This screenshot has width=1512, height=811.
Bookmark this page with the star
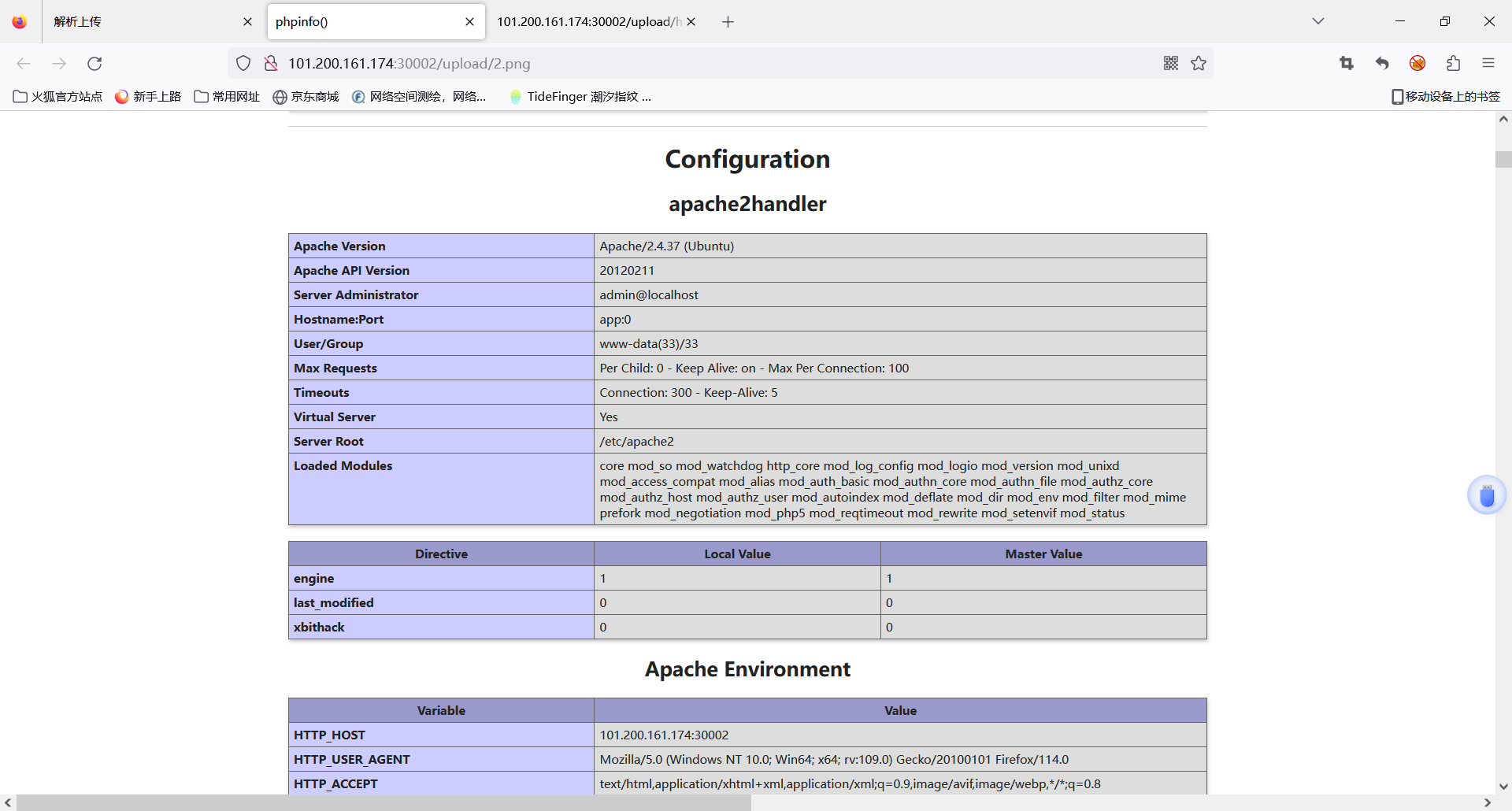click(1199, 63)
